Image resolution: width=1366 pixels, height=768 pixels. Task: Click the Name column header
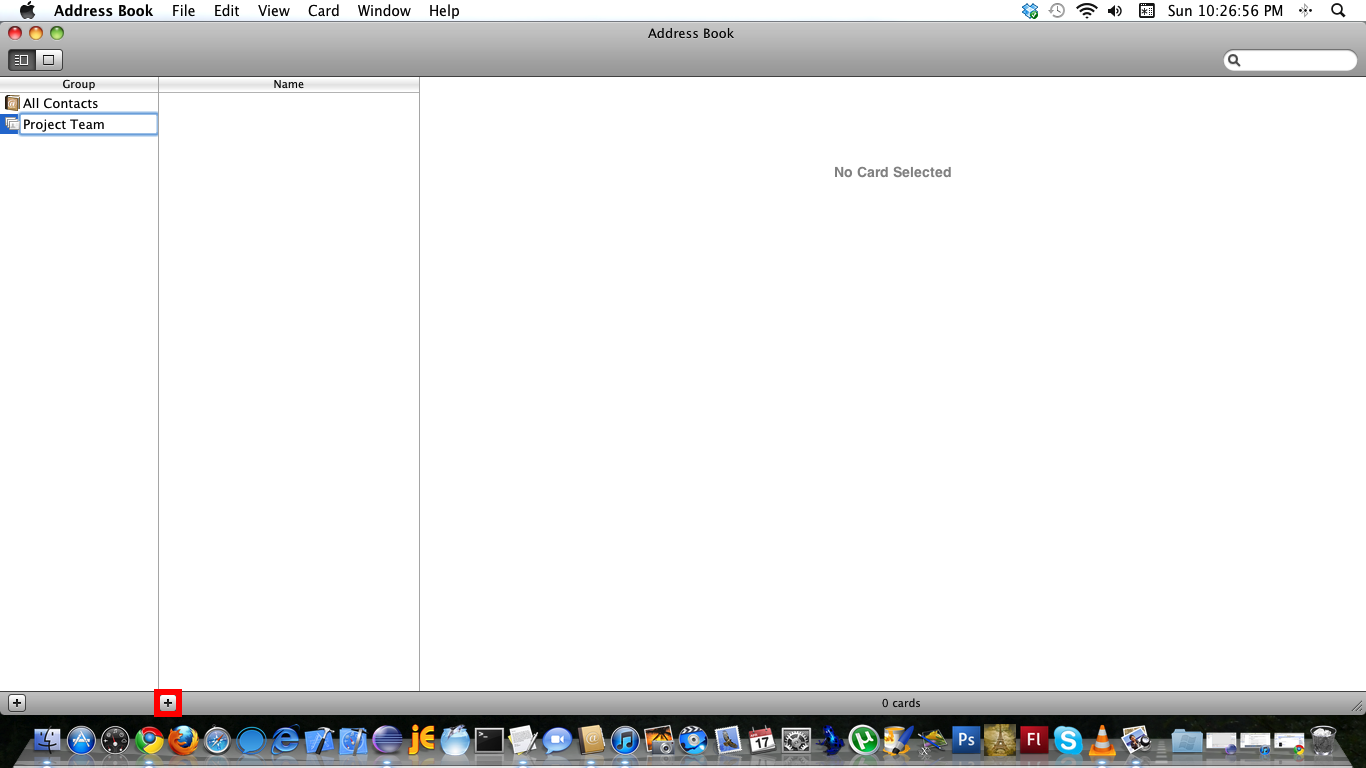[288, 84]
